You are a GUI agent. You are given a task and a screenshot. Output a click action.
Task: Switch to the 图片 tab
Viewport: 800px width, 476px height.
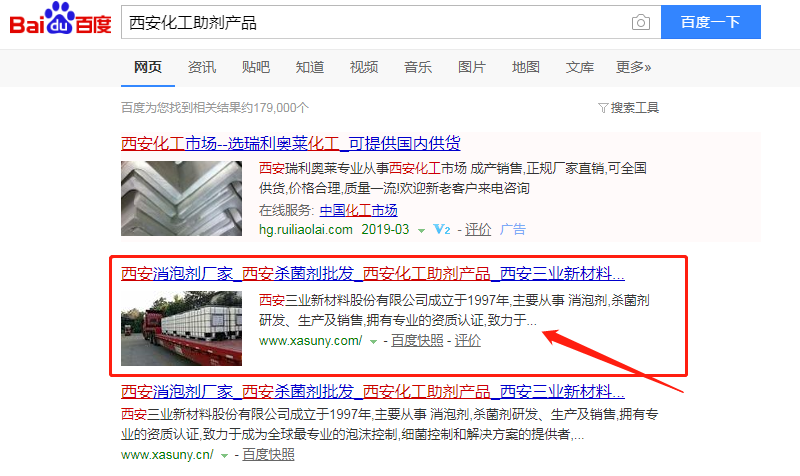click(471, 67)
